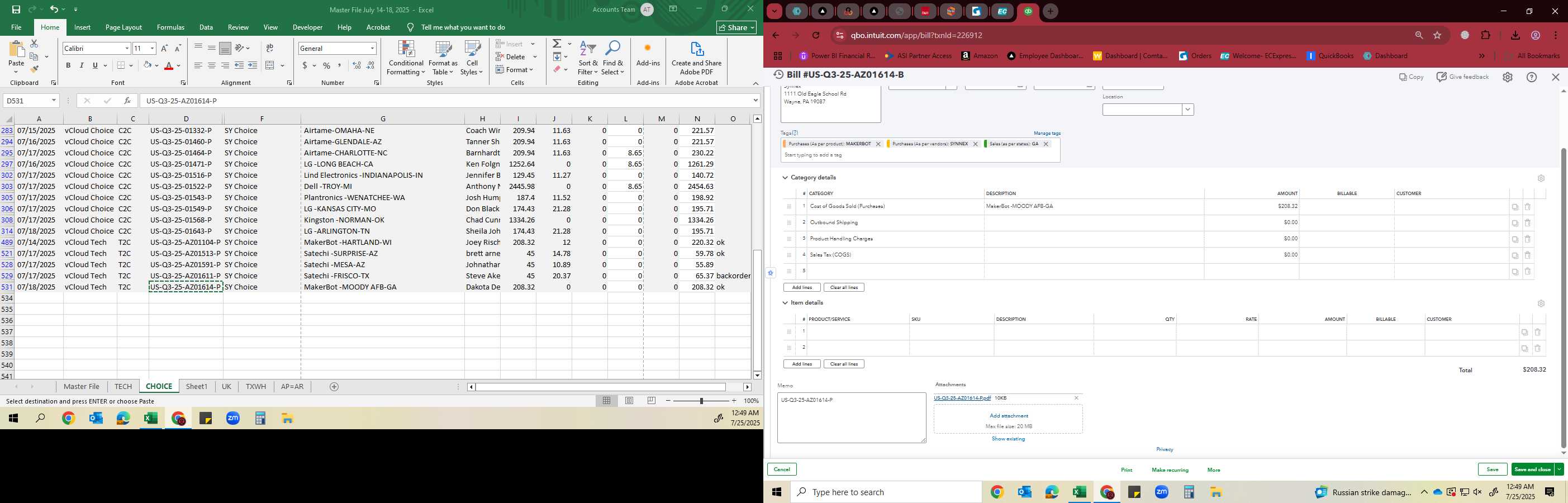Click Add lines under Category details
The width and height of the screenshot is (1568, 503).
click(x=802, y=287)
